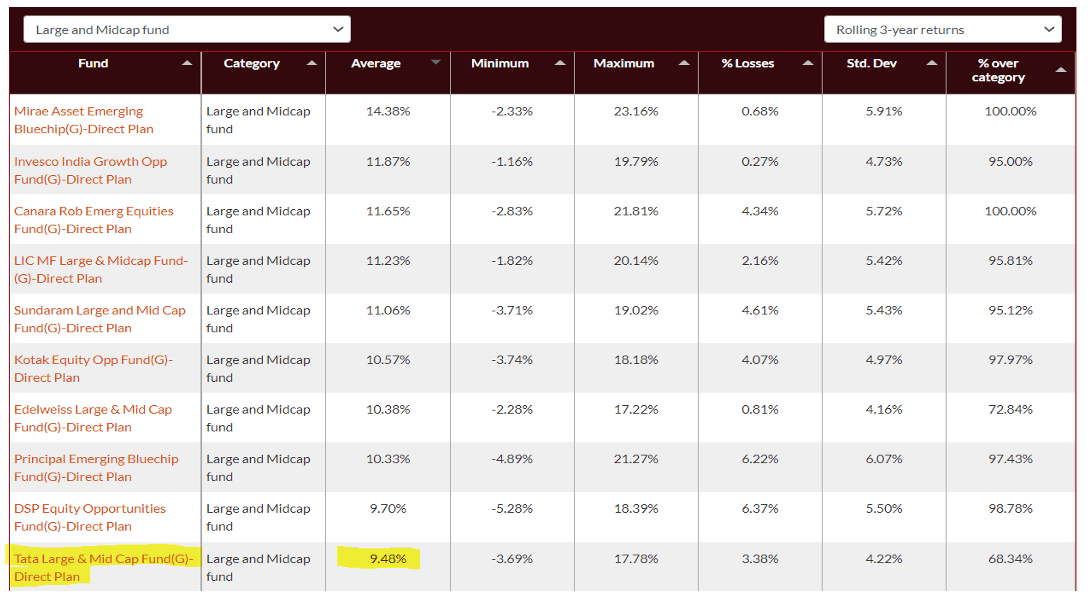This screenshot has width=1088, height=600.
Task: Select DSP minimum value -5.28%
Action: (512, 508)
